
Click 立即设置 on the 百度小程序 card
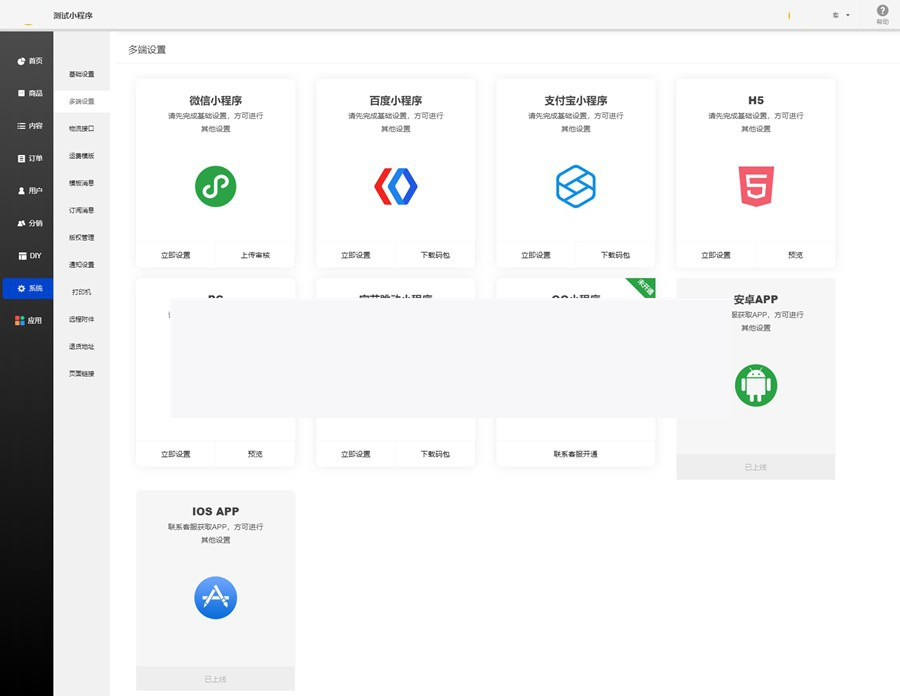355,255
